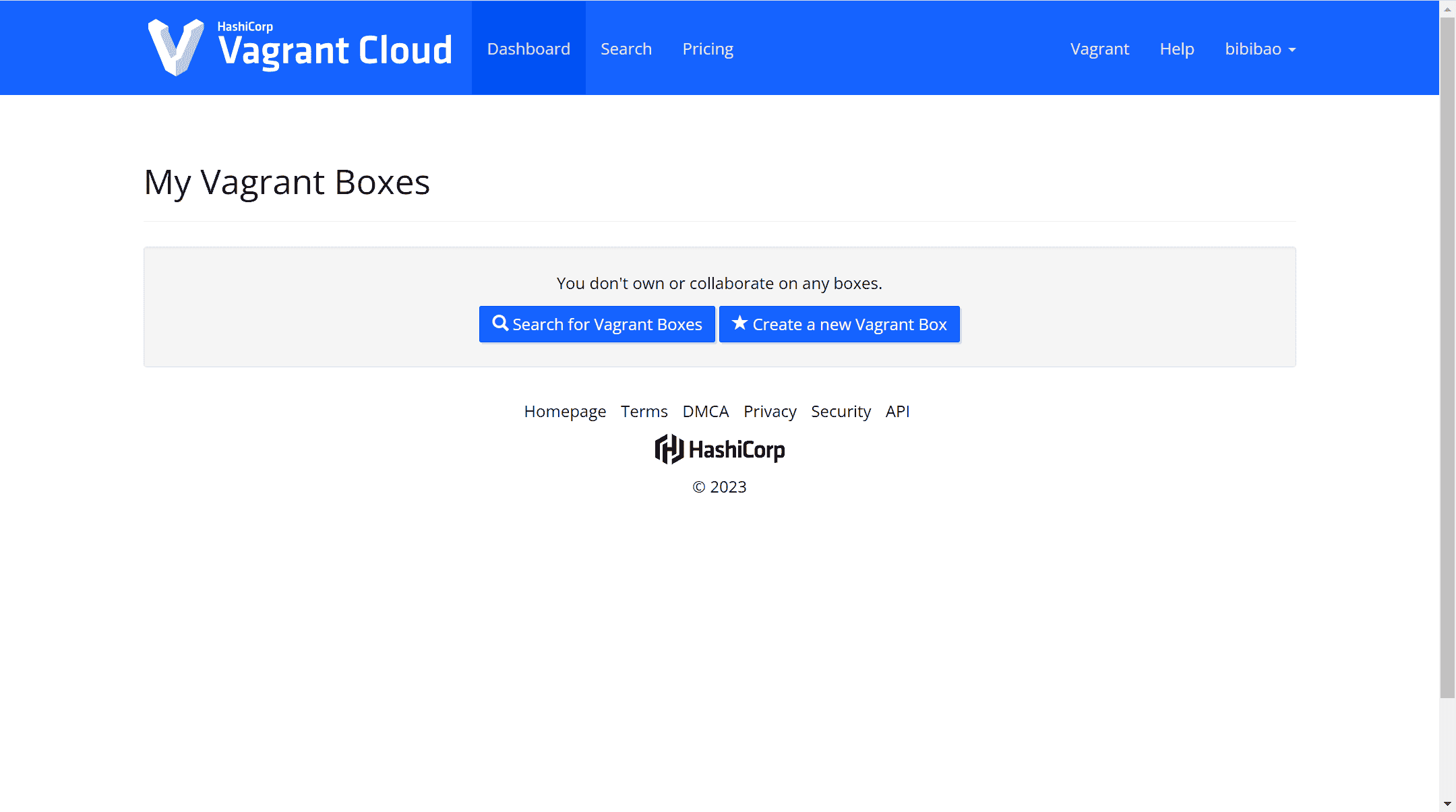Open the Privacy footer link
This screenshot has width=1456, height=812.
click(x=770, y=411)
